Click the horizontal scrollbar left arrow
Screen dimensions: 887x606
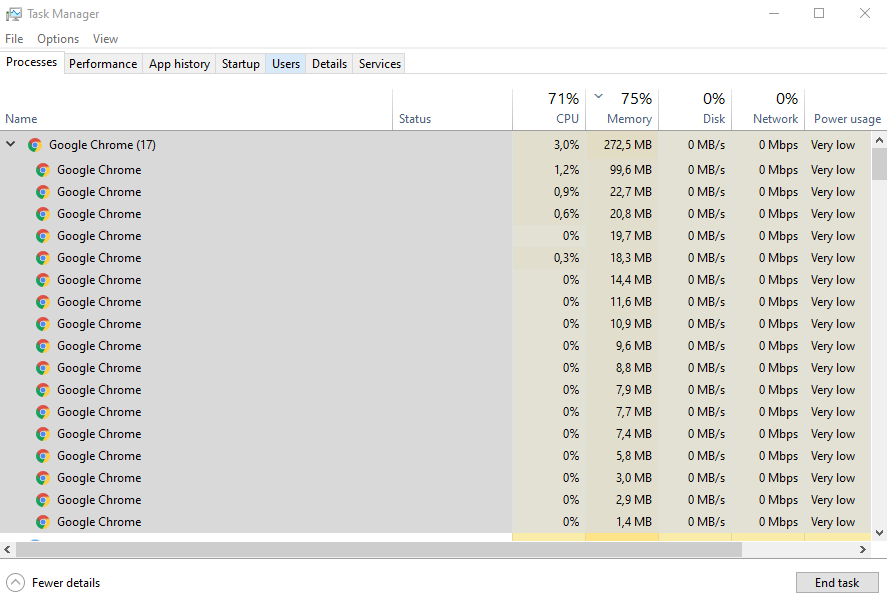pyautogui.click(x=7, y=549)
